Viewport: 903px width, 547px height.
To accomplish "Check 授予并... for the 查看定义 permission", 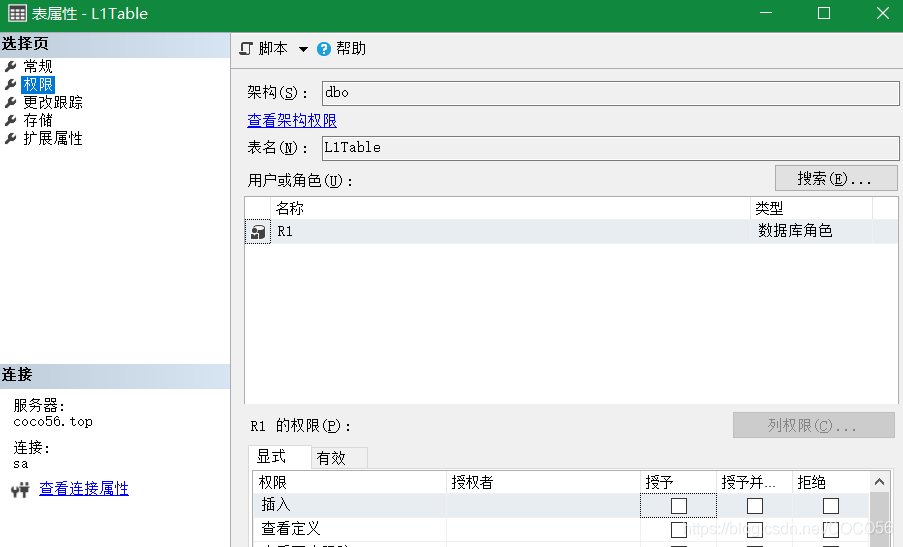I will pos(755,530).
